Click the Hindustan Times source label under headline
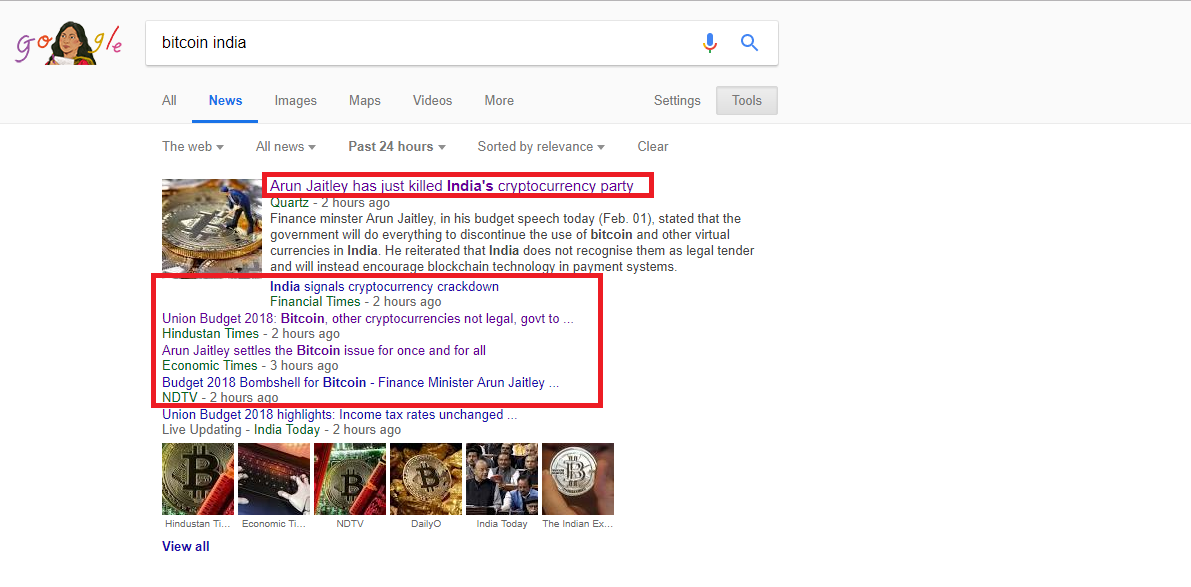This screenshot has height=587, width=1191. [210, 333]
